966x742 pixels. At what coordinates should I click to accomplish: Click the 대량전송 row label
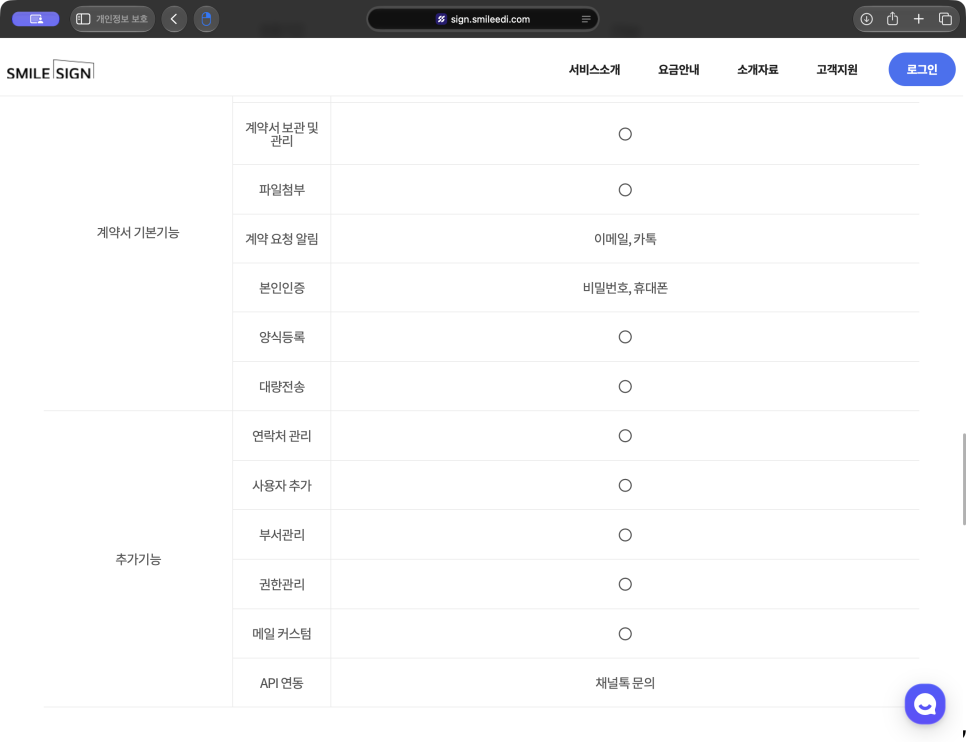click(282, 386)
